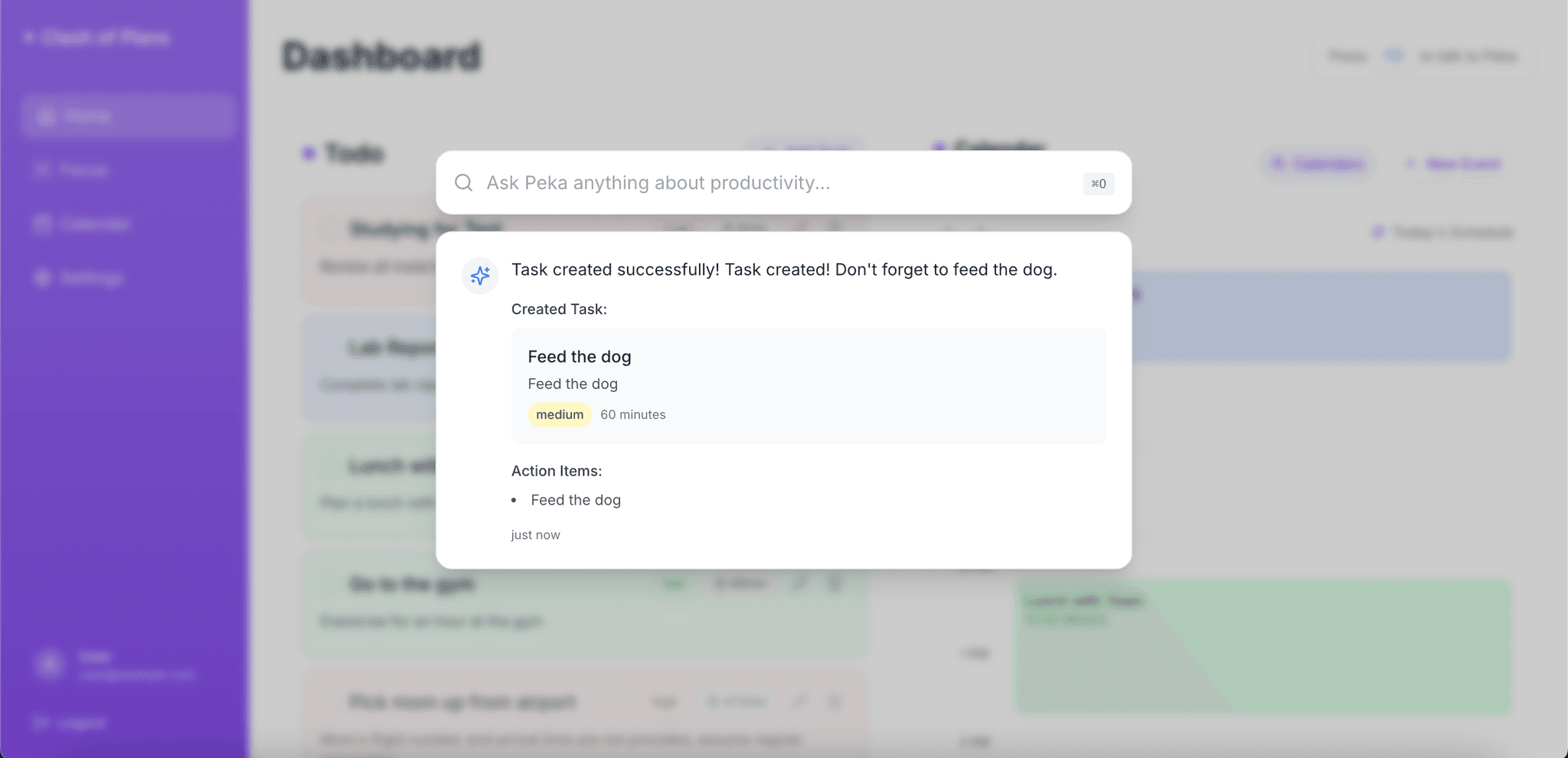Delete the Pick mom up from airport task

click(x=835, y=701)
